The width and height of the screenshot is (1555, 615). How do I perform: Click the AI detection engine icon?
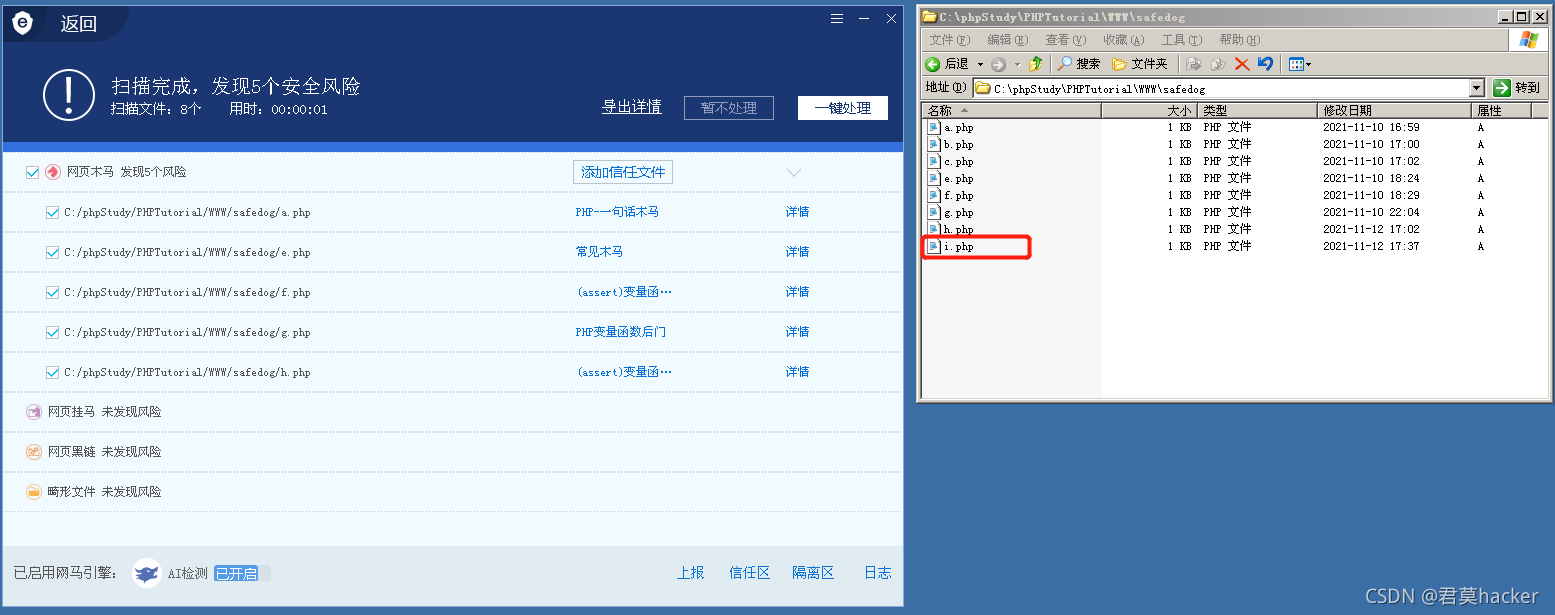[x=147, y=573]
